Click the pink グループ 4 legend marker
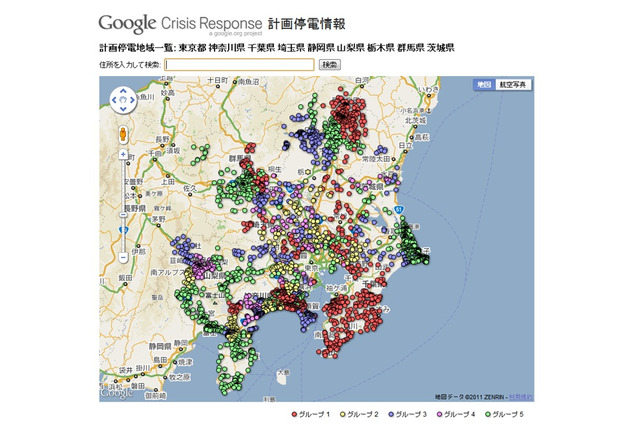The width and height of the screenshot is (640, 426). (x=440, y=415)
